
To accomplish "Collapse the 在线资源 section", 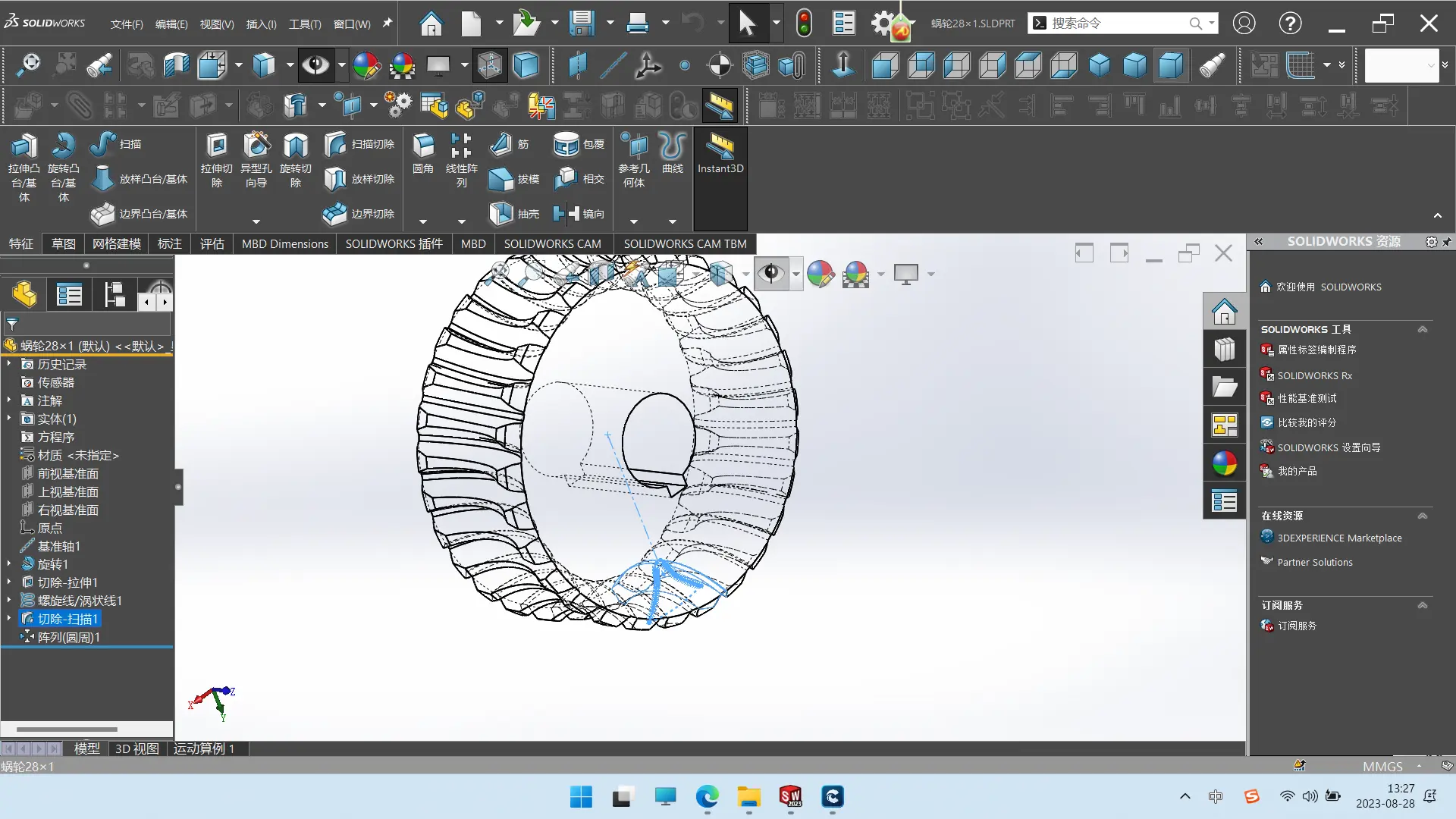I will (x=1423, y=516).
